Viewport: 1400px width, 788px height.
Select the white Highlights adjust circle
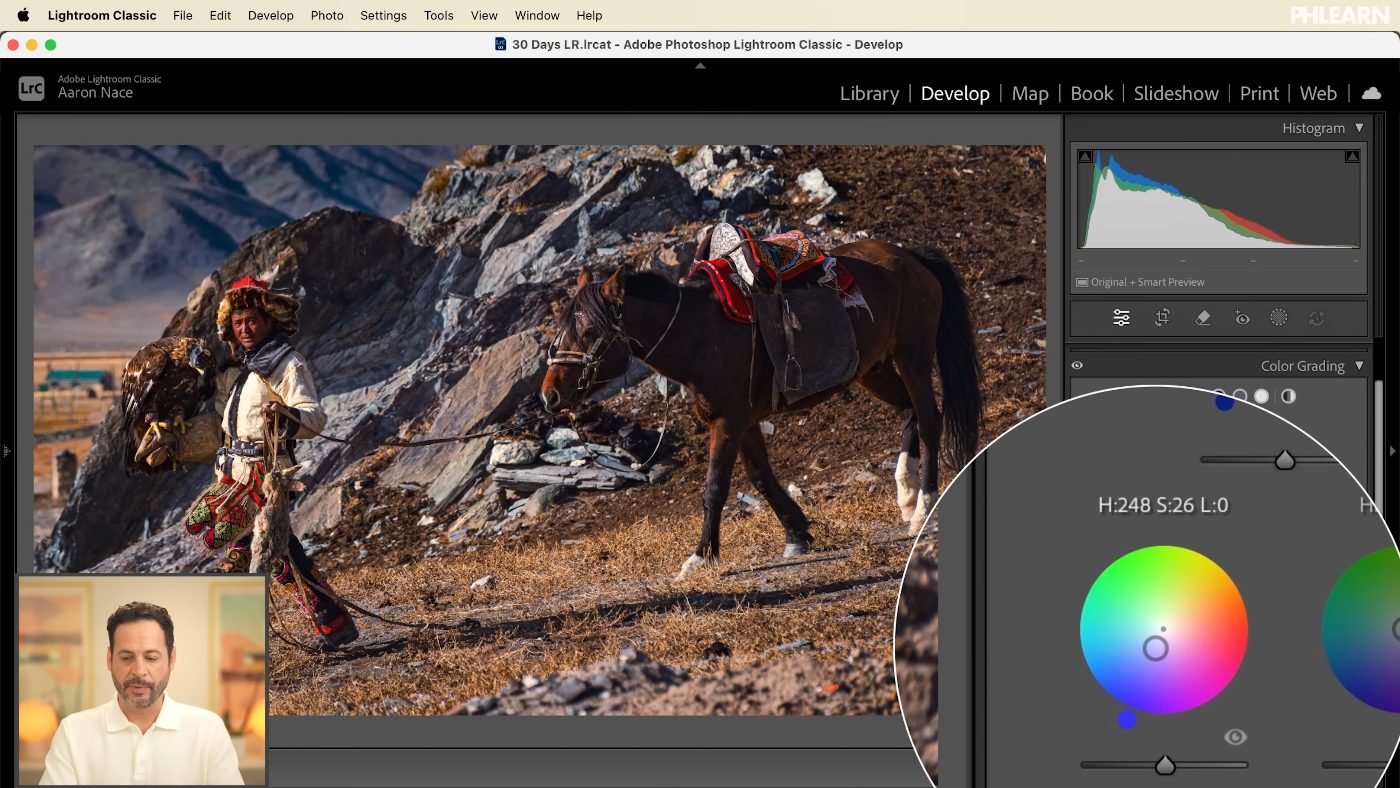1262,396
